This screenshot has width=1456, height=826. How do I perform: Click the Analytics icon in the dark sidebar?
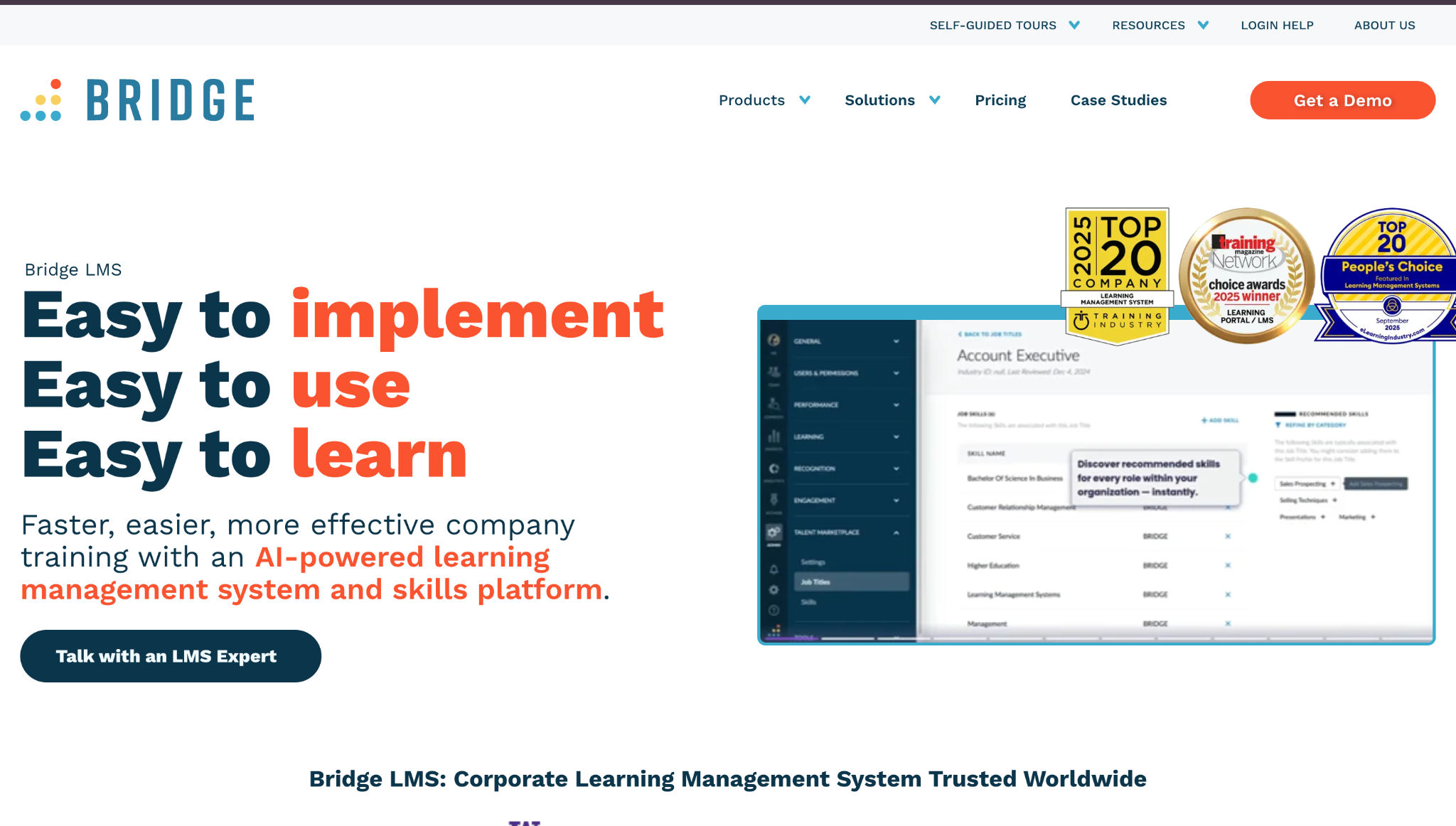click(774, 467)
